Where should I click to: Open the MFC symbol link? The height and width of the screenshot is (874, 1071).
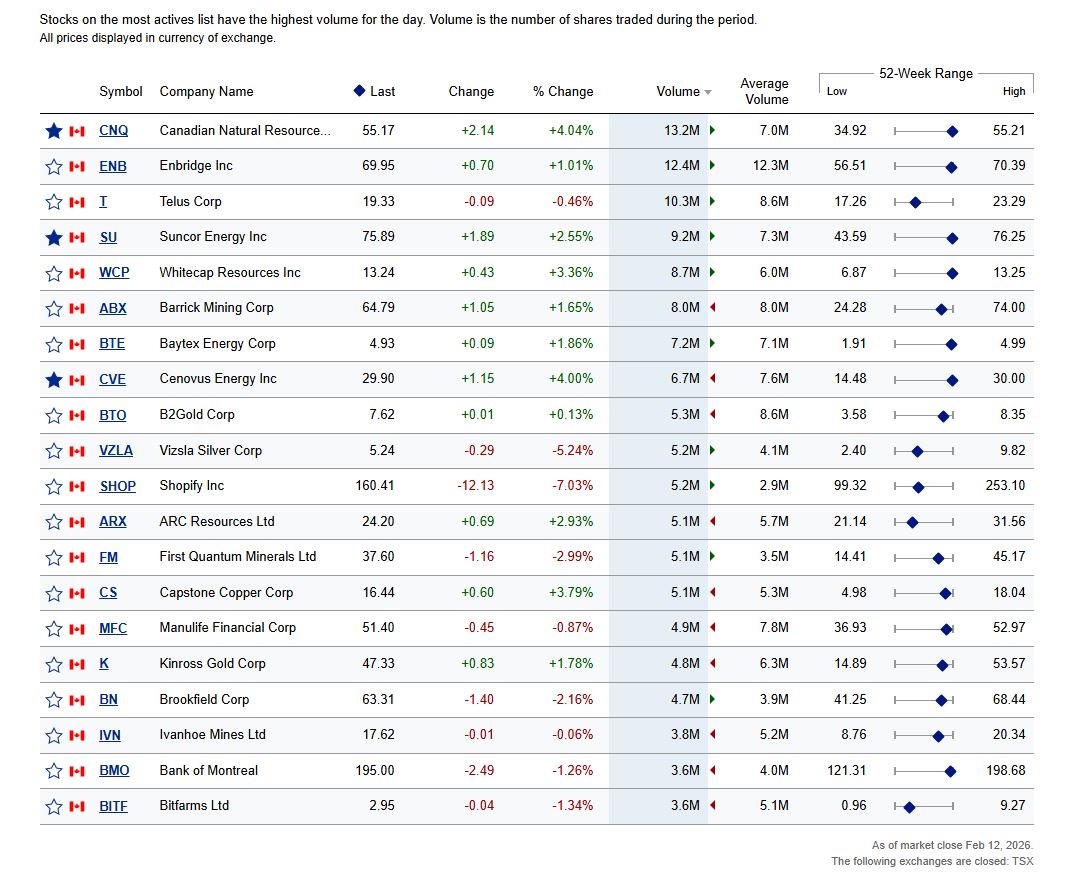113,628
